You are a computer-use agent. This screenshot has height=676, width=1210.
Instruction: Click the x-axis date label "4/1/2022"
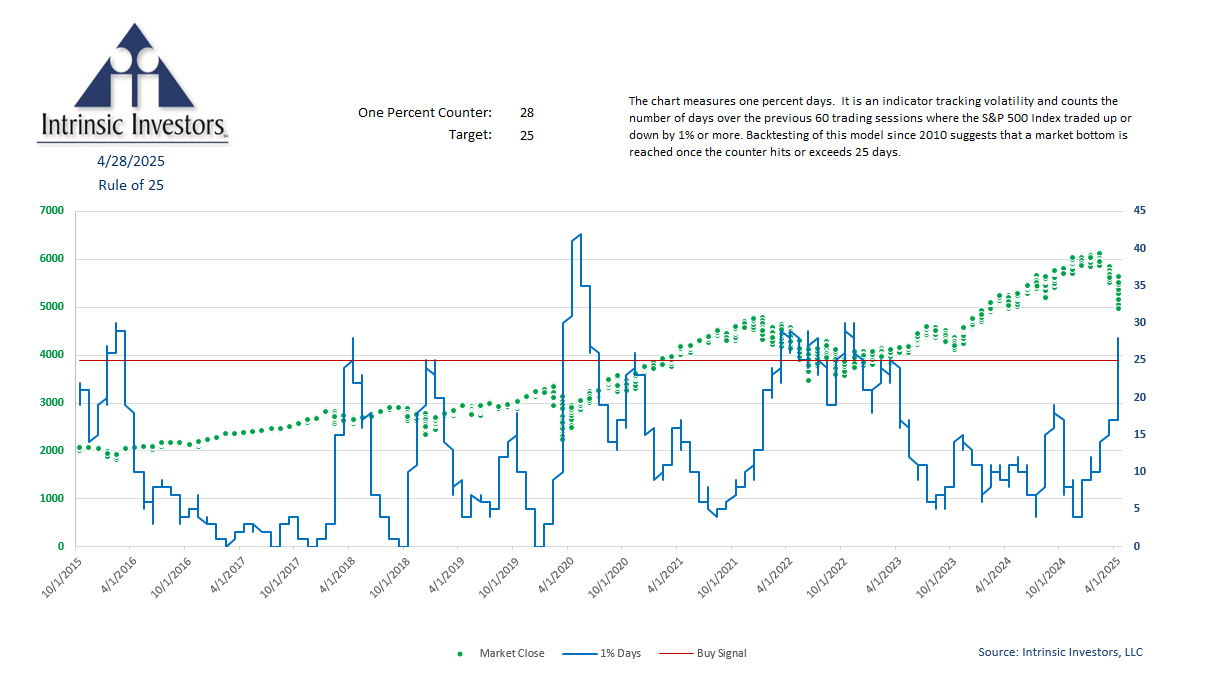[774, 576]
